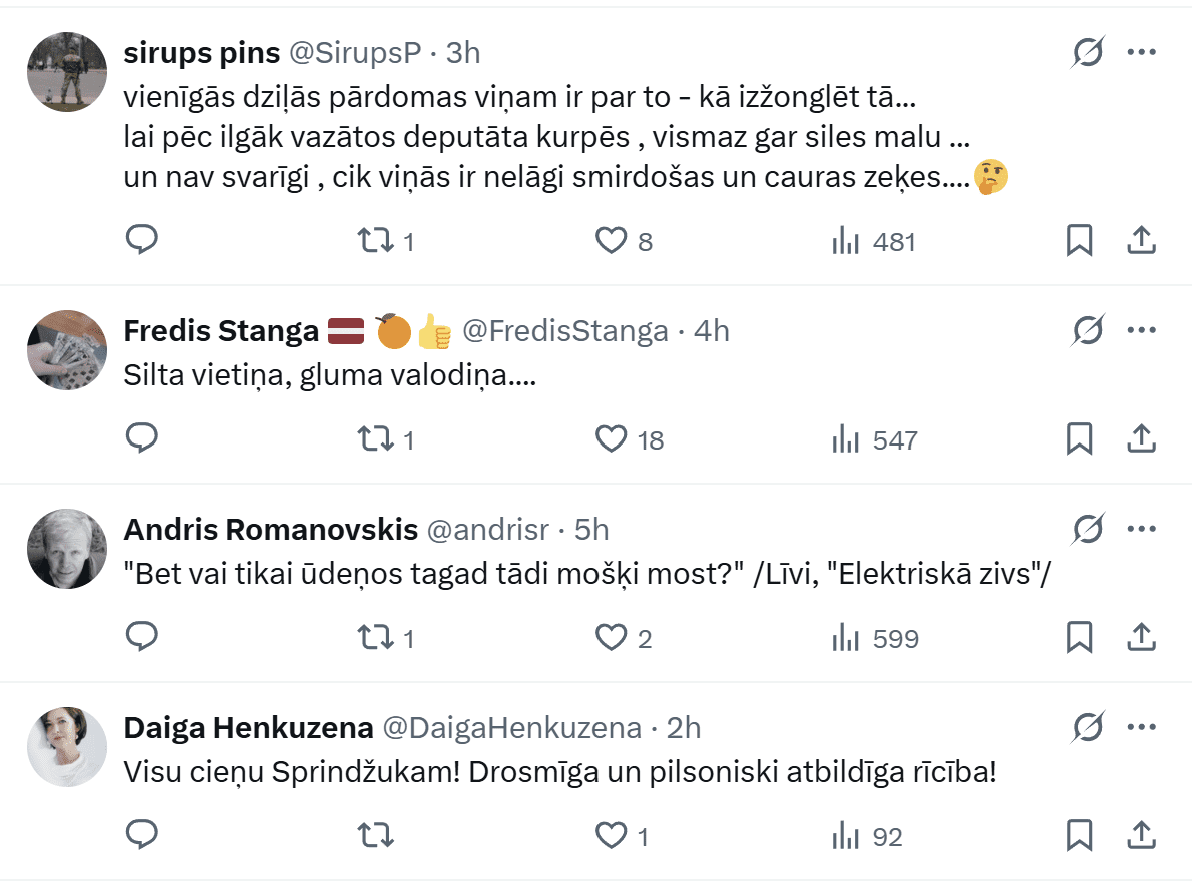Open more options for sirups pins' tweet
Viewport: 1192px width, 884px height.
coord(1142,52)
